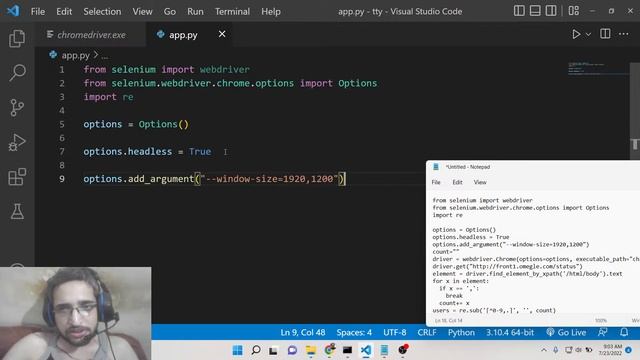Expand the run button dropdown arrow
This screenshot has height=360, width=640.
[588, 35]
